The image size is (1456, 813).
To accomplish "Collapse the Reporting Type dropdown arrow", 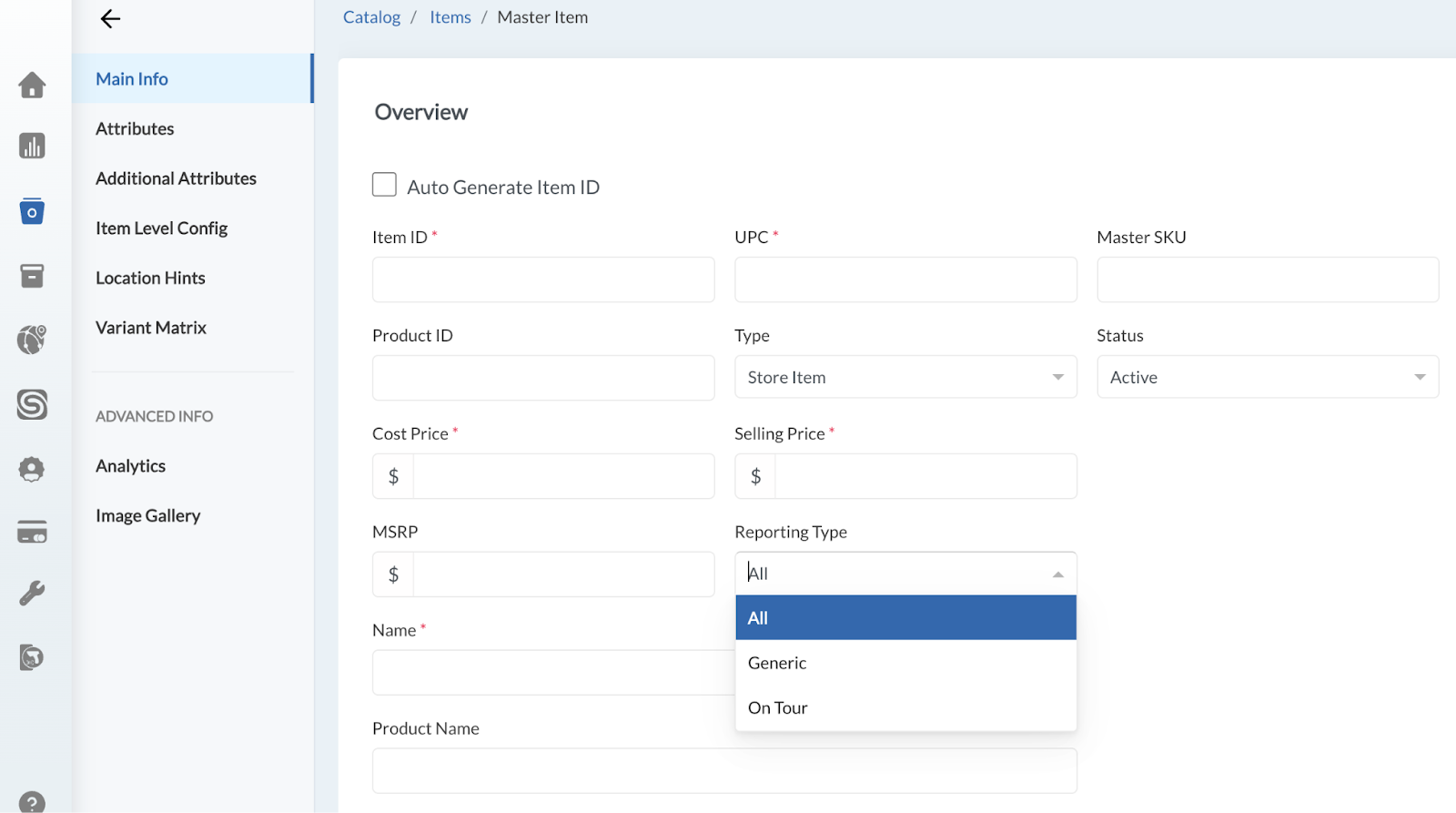I will [x=1057, y=574].
